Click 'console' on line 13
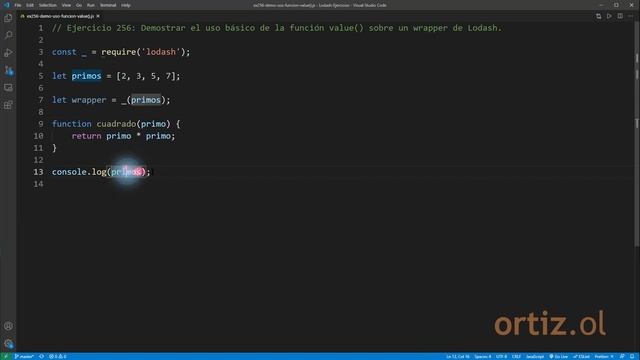Image resolution: width=640 pixels, height=360 pixels. (x=69, y=172)
